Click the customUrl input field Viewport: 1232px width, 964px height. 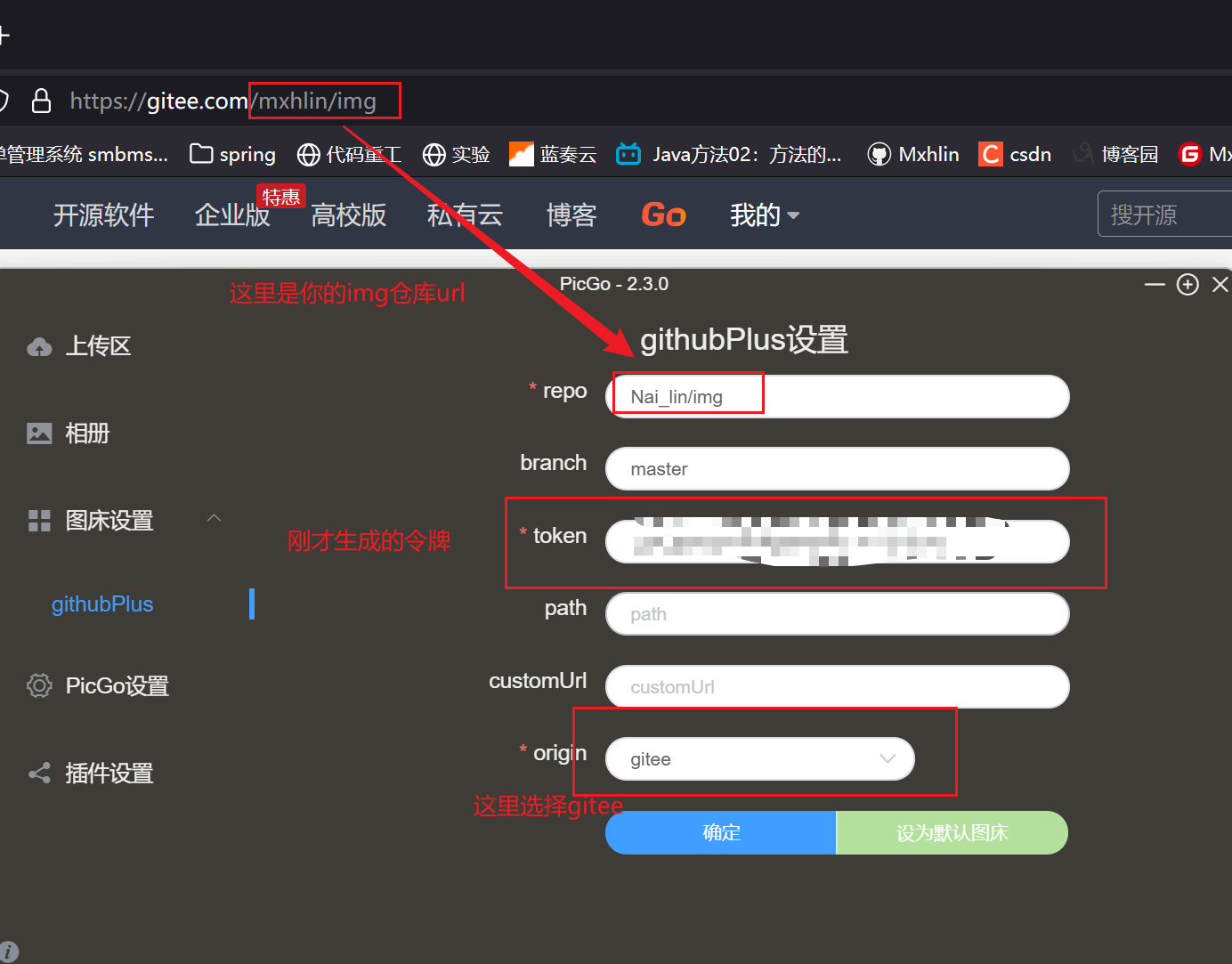click(x=837, y=686)
